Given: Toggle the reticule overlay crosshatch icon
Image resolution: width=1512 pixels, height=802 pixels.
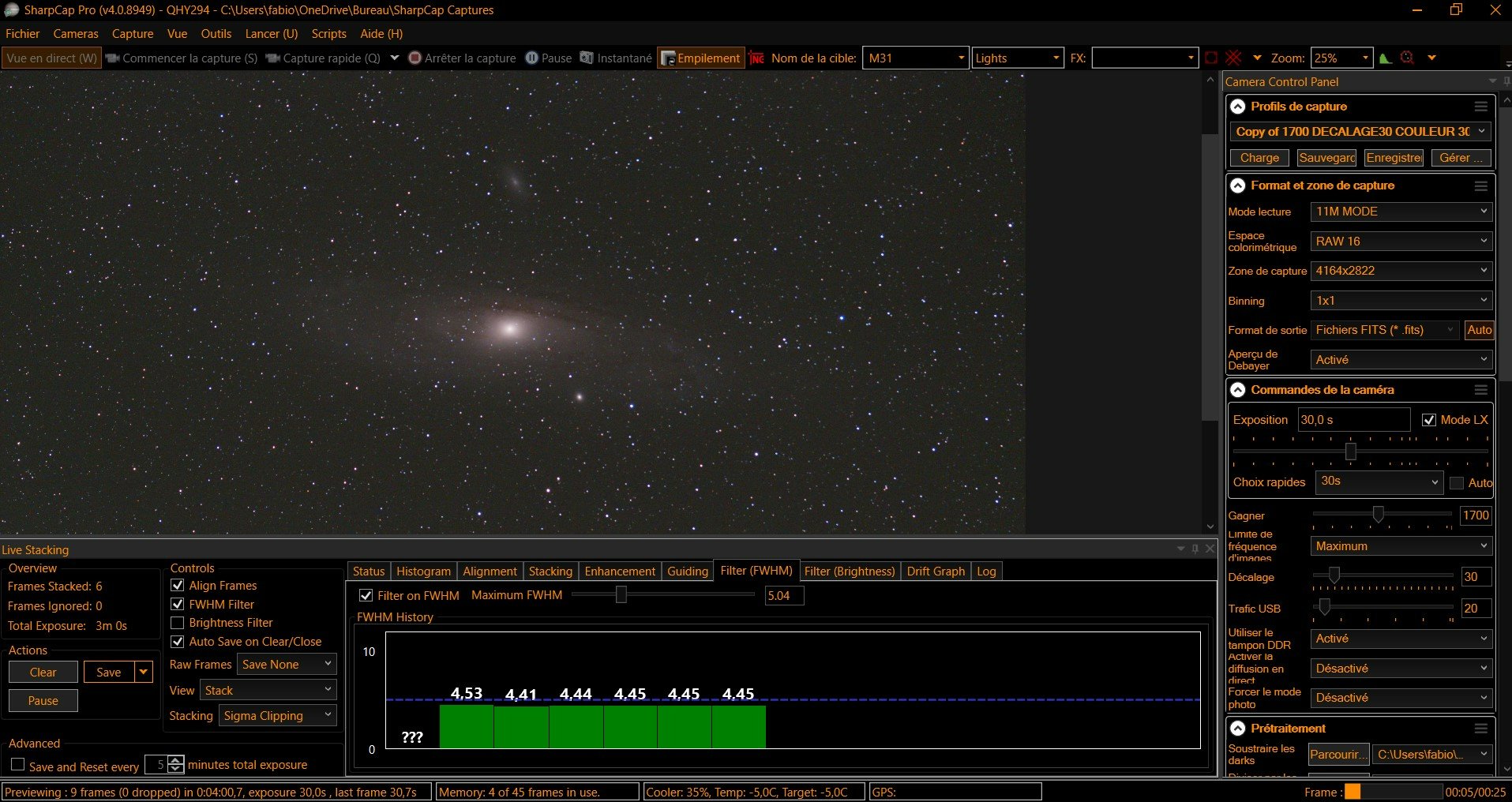Looking at the screenshot, I should [x=1234, y=58].
